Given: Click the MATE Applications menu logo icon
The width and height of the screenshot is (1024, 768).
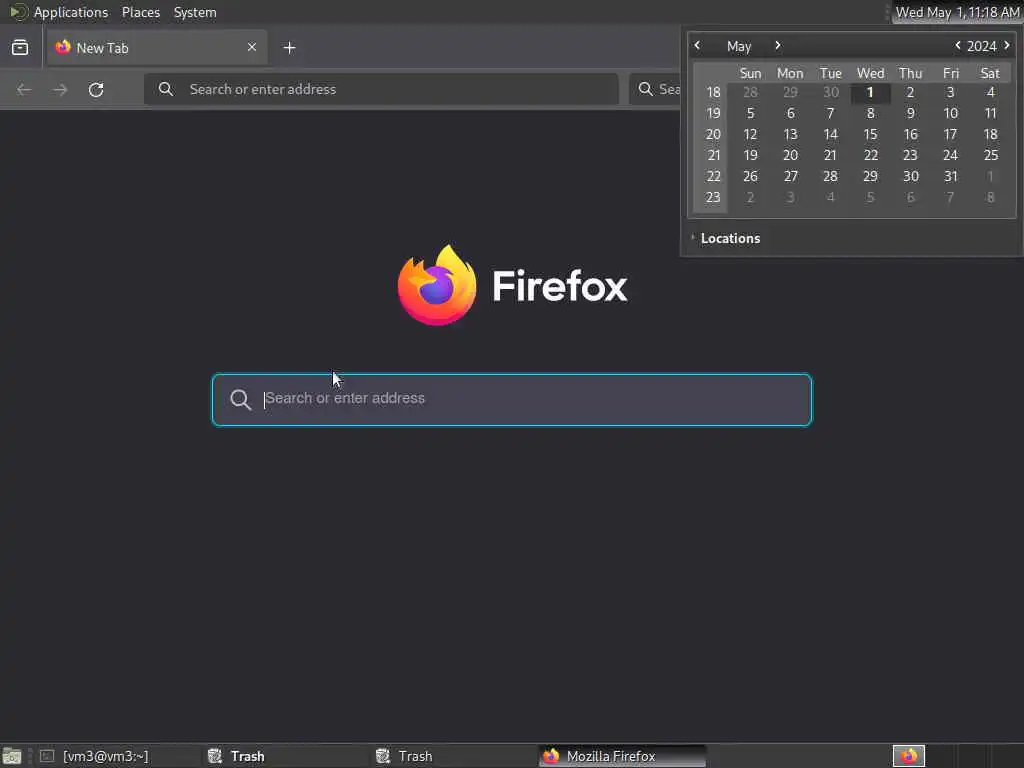Looking at the screenshot, I should click(18, 12).
